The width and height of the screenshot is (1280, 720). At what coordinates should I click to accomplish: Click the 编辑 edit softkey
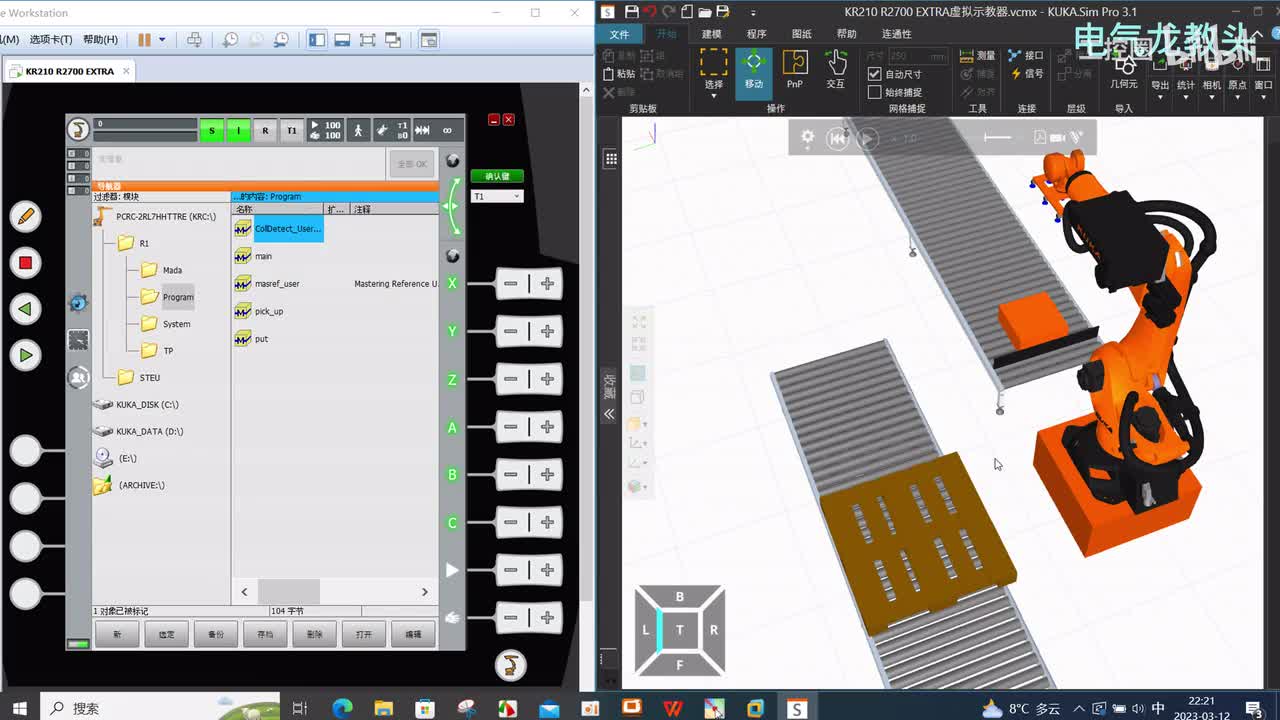tap(413, 634)
